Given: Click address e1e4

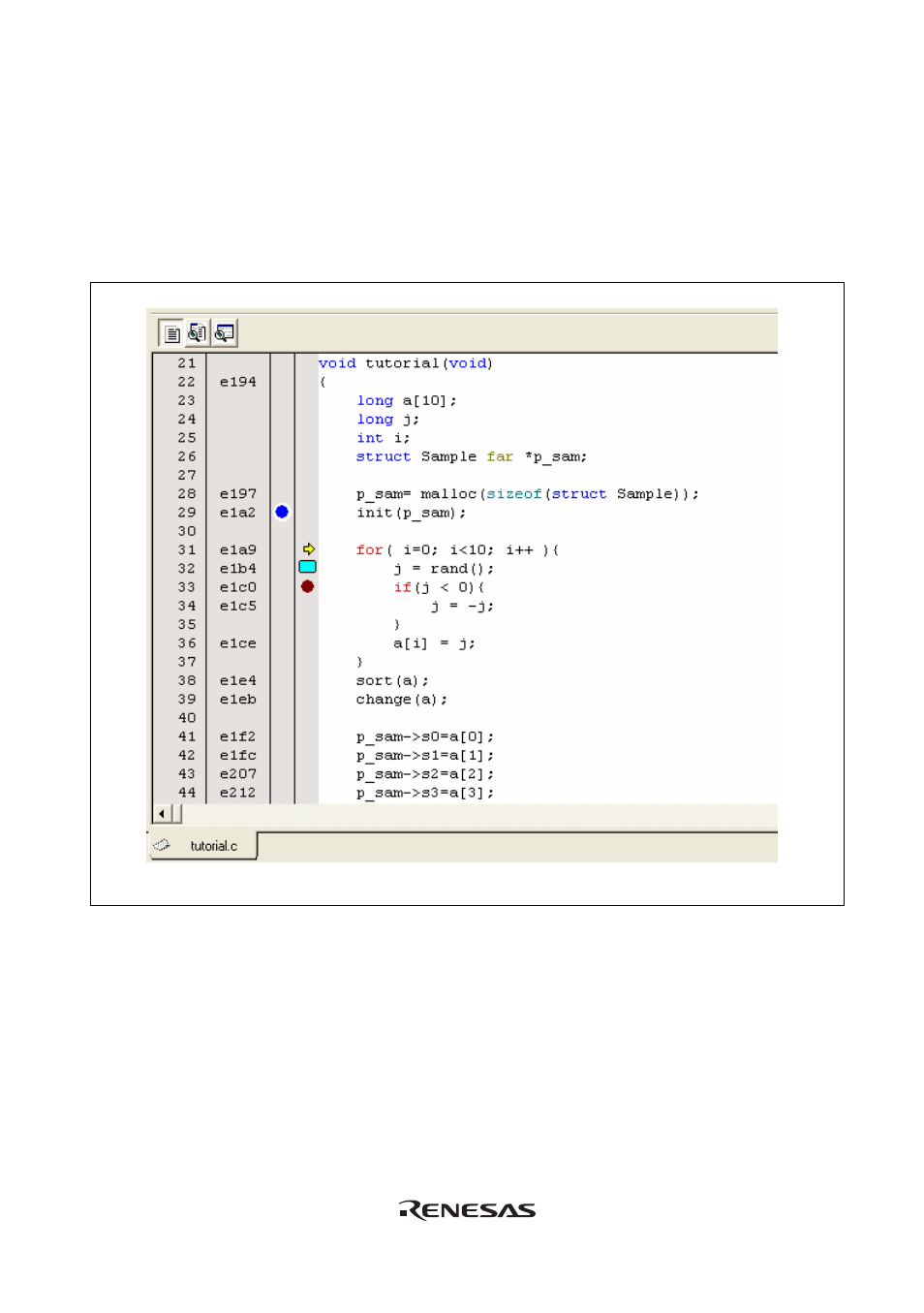Looking at the screenshot, I should click(x=238, y=681).
